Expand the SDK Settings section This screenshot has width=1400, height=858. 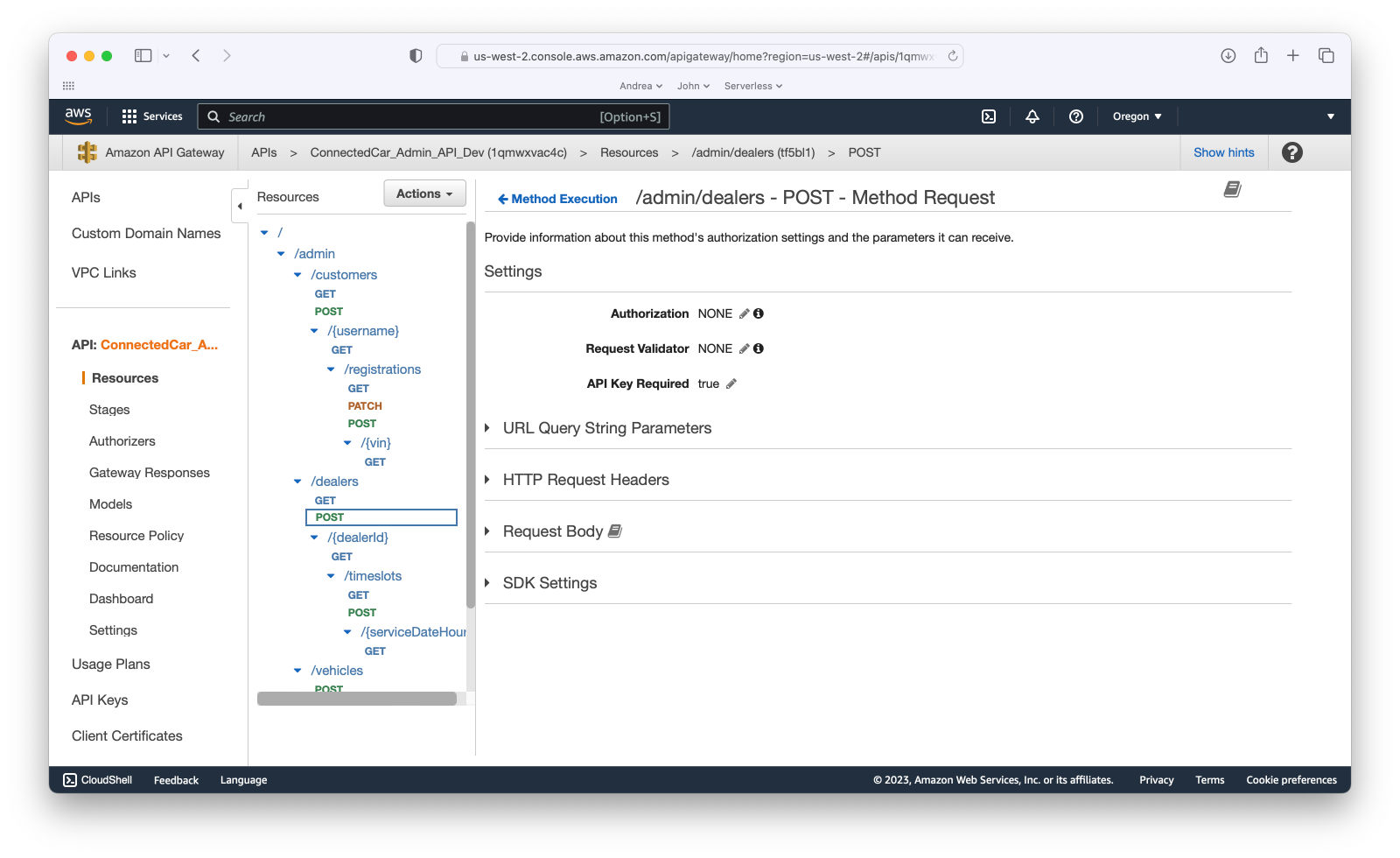tap(541, 583)
